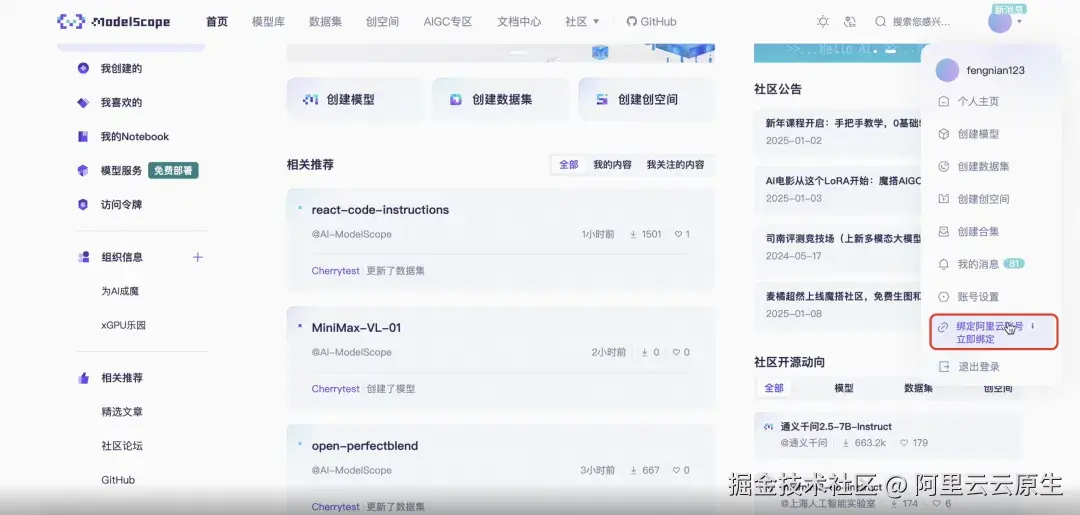The image size is (1080, 515).
Task: Open xGPU乐园 organization in sidebar
Action: 123,325
